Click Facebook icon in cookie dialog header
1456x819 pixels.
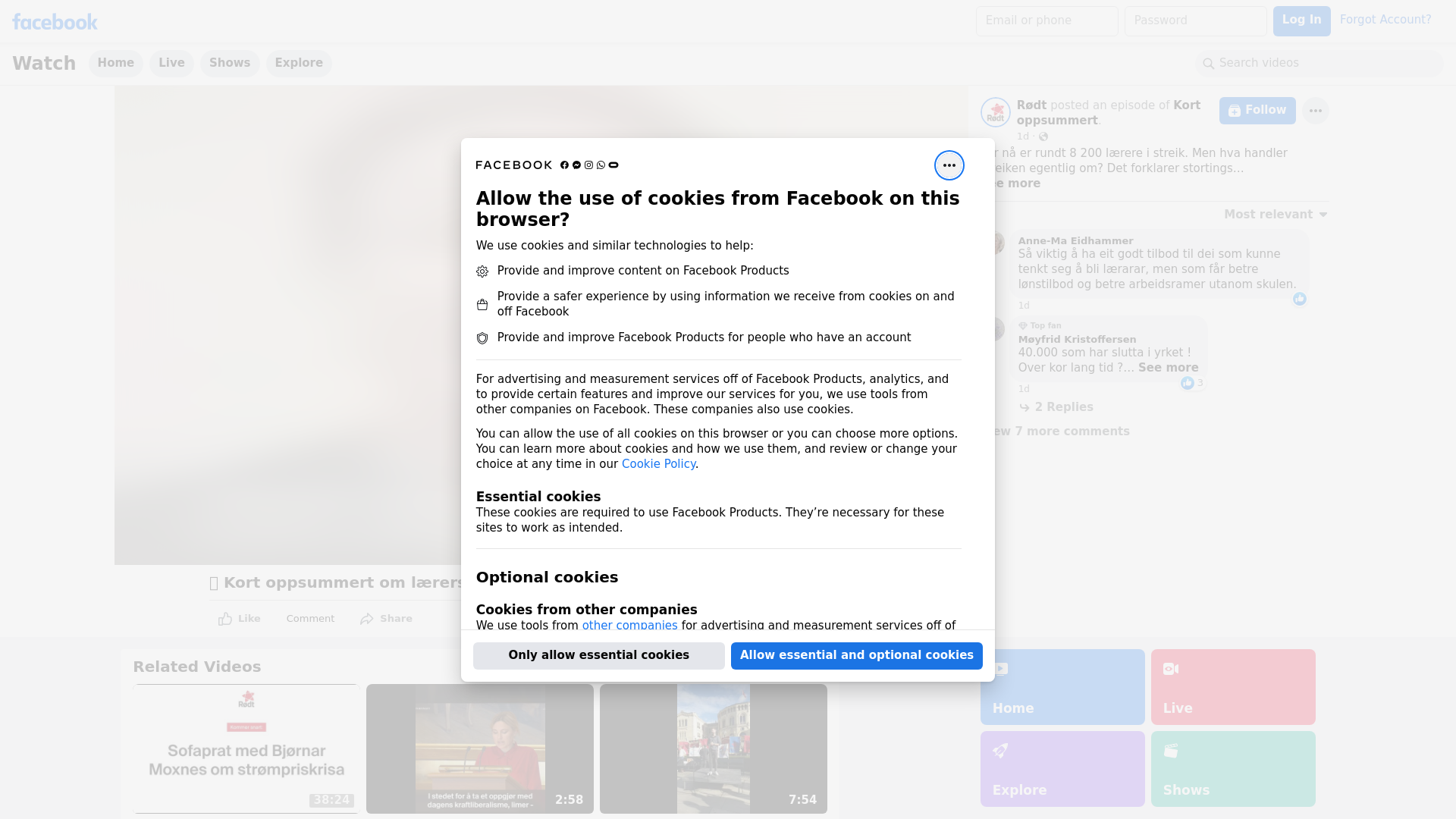click(x=564, y=165)
